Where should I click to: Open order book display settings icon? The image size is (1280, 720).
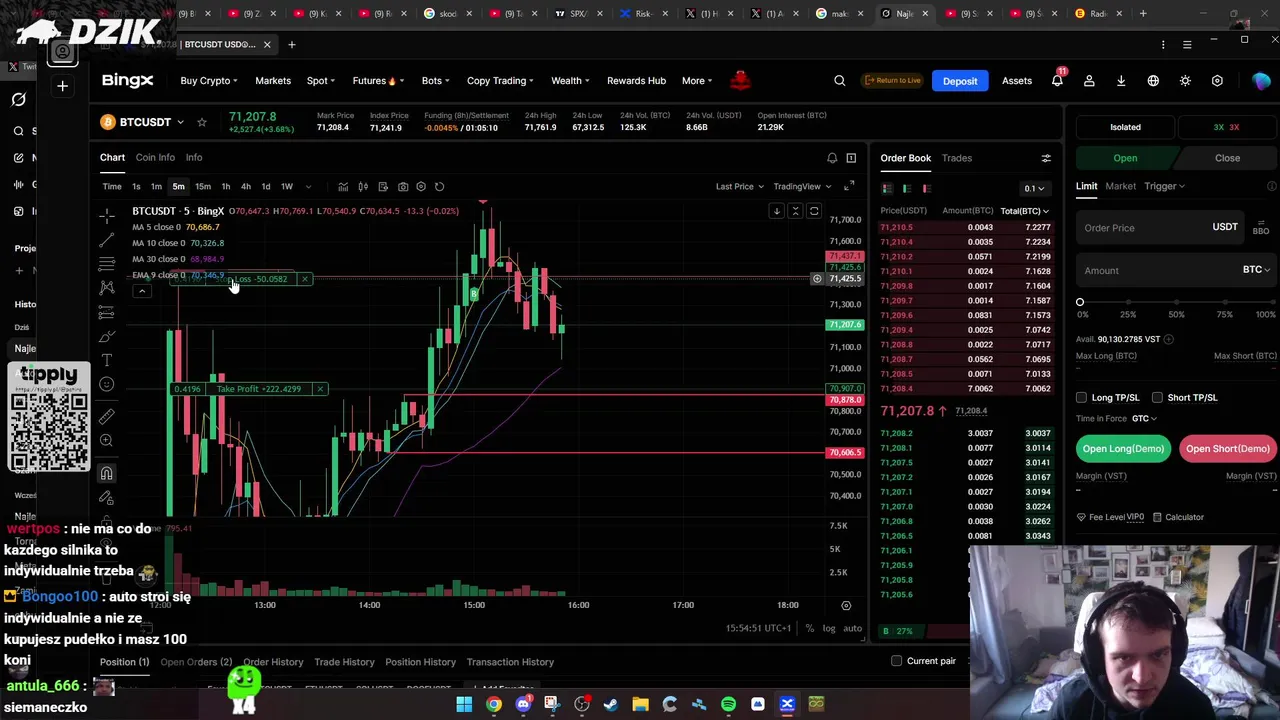coord(1046,158)
